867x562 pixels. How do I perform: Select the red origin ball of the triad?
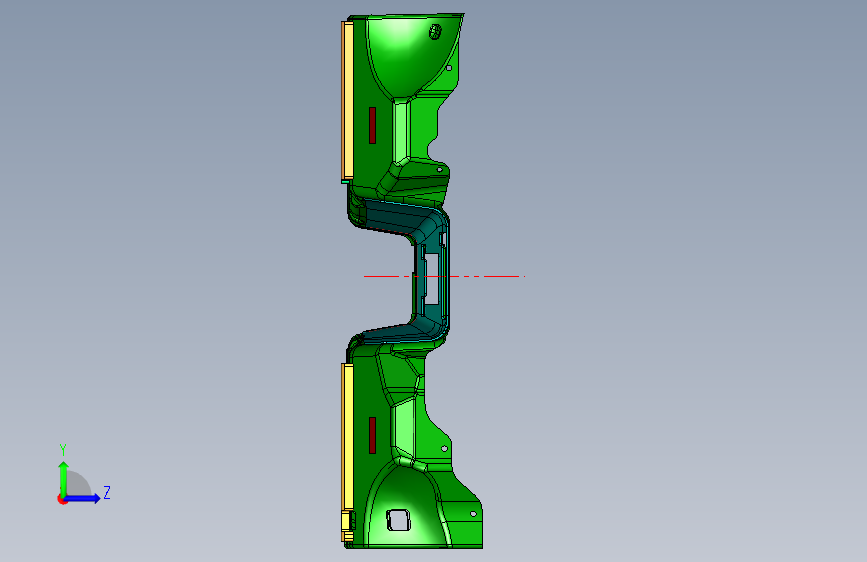(x=61, y=499)
